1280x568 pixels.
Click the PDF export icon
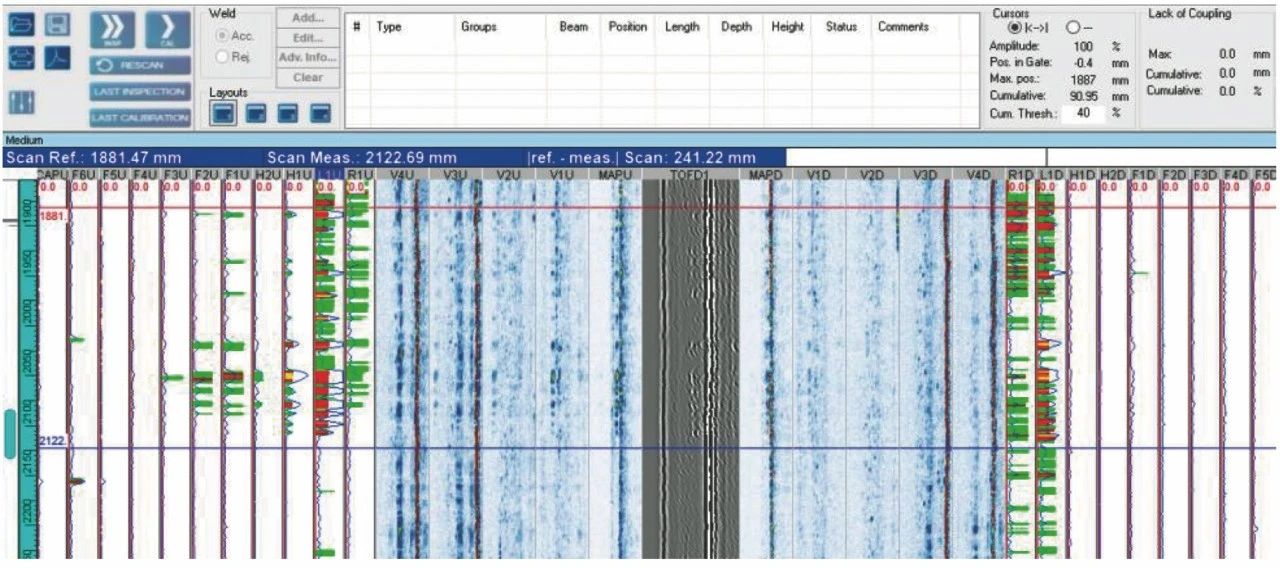click(59, 58)
